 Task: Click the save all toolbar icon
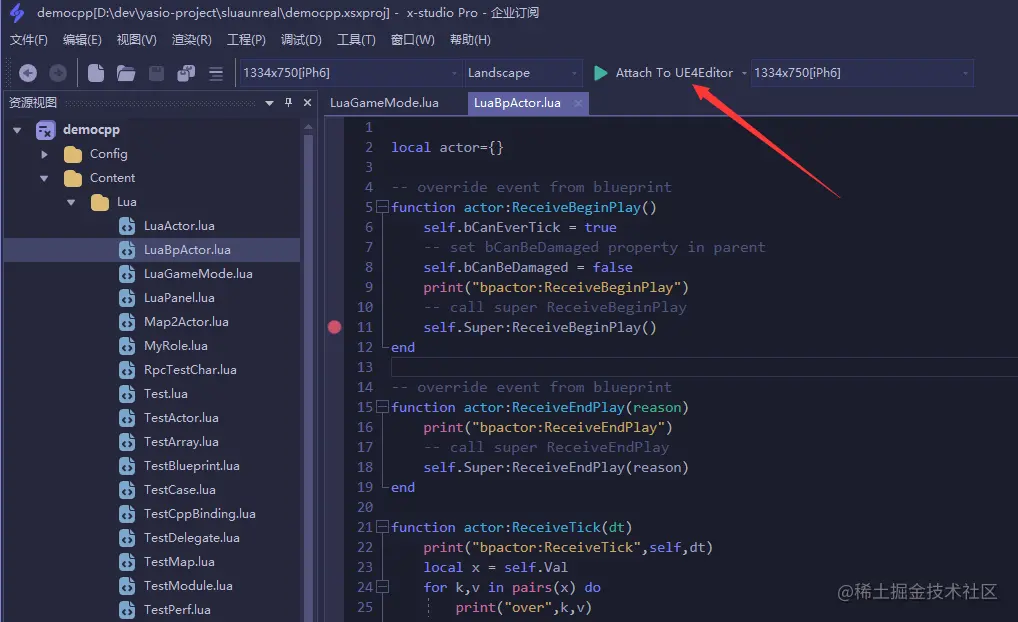click(186, 73)
